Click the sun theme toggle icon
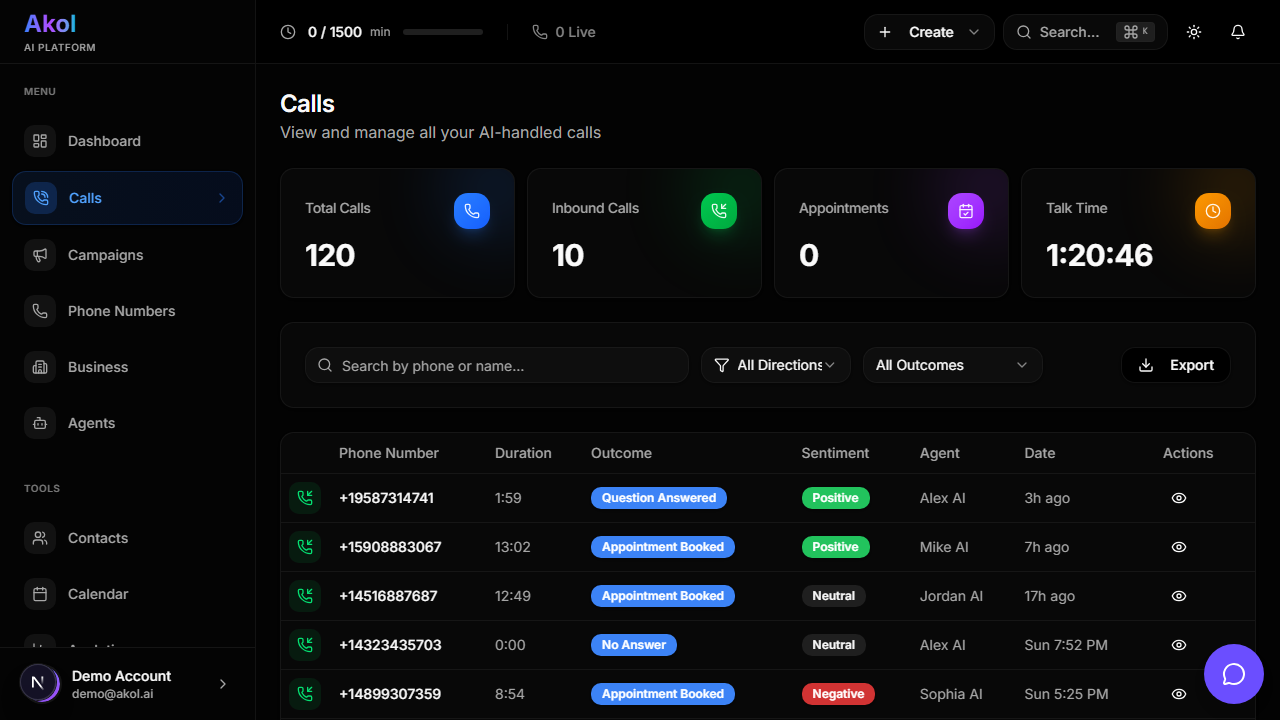This screenshot has width=1280, height=720. pos(1194,32)
